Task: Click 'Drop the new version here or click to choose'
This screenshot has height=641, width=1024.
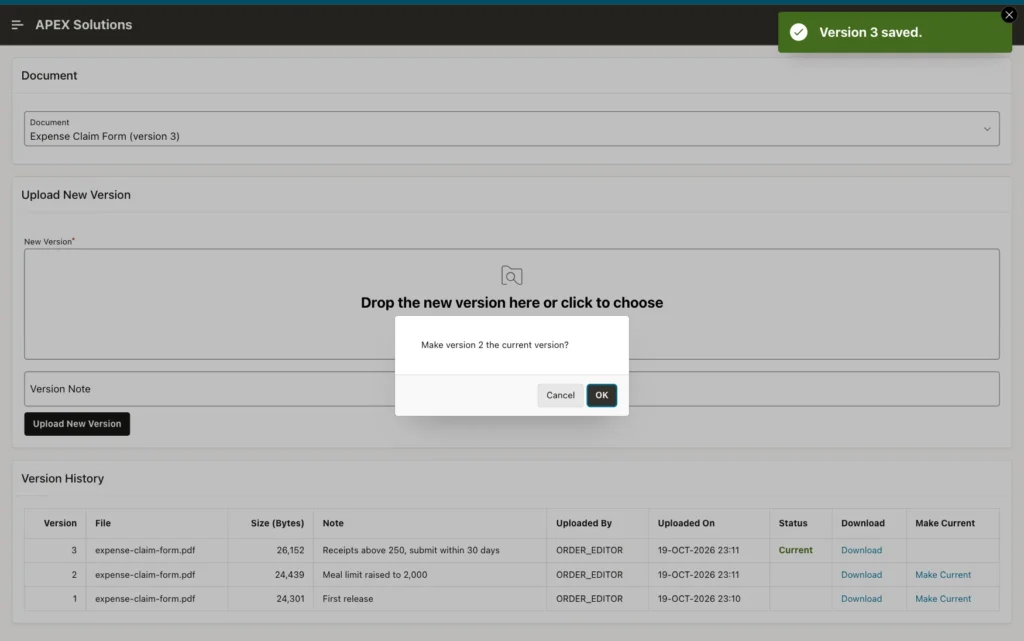Action: click(x=511, y=303)
